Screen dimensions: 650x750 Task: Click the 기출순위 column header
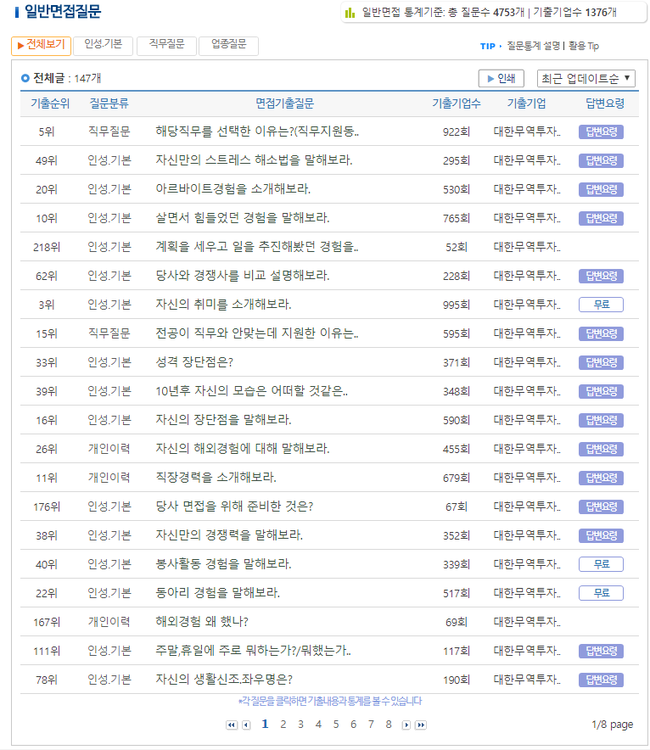pos(50,104)
